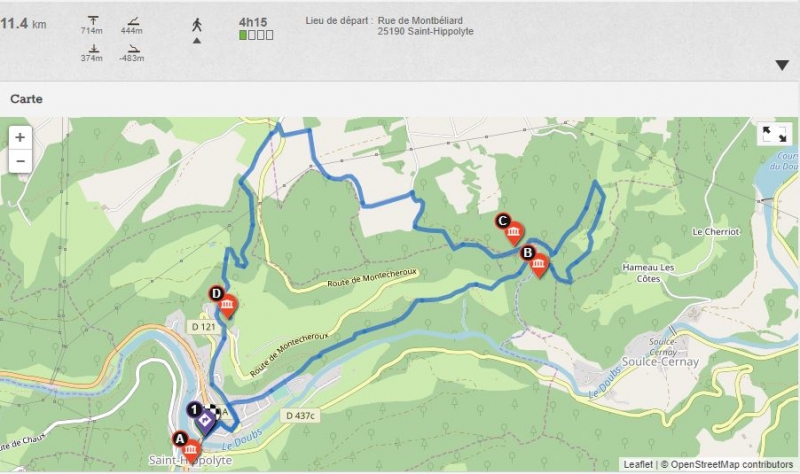
Task: Zoom out the map with minus button
Action: coord(20,161)
